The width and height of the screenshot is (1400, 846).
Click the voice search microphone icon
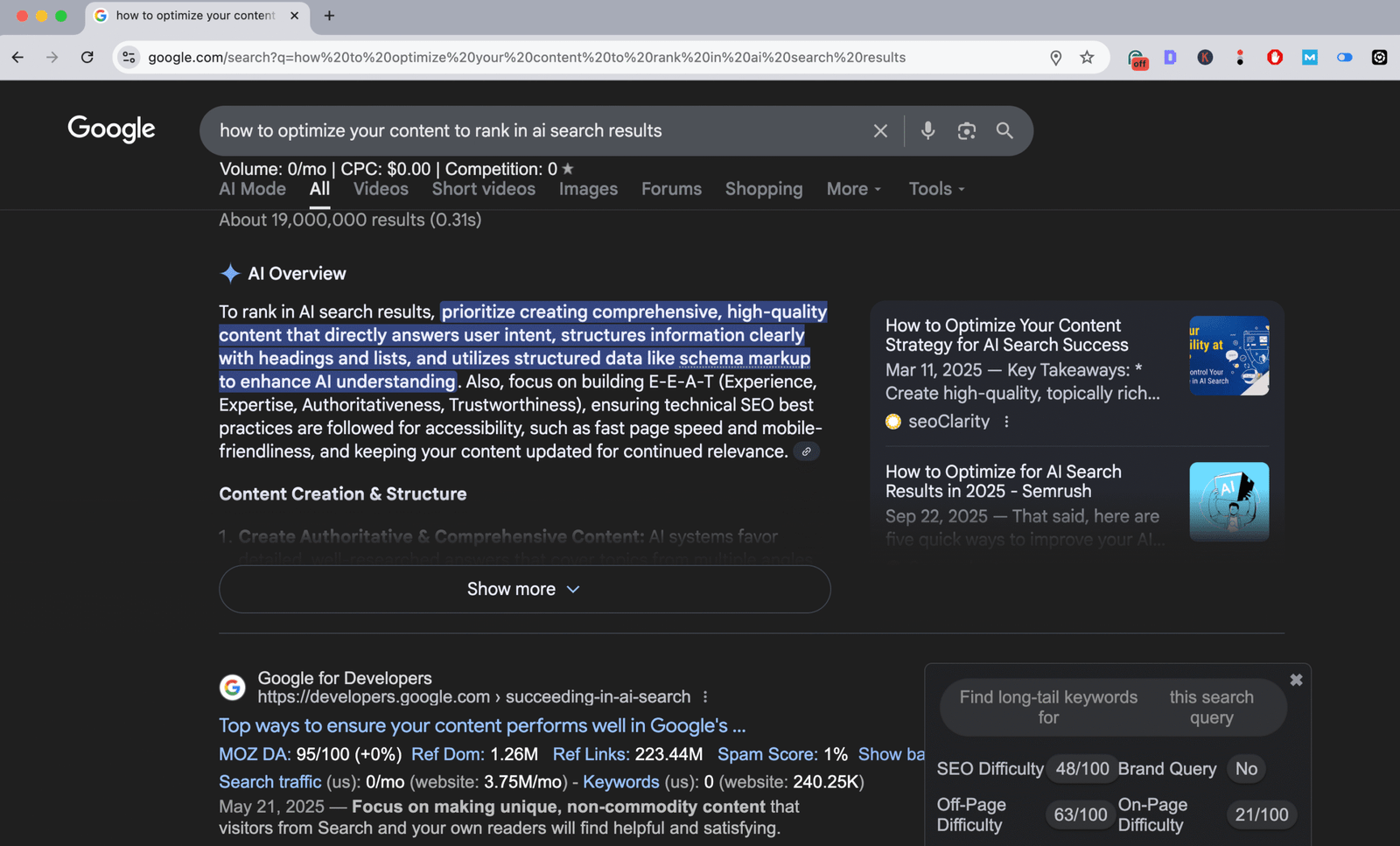tap(927, 130)
